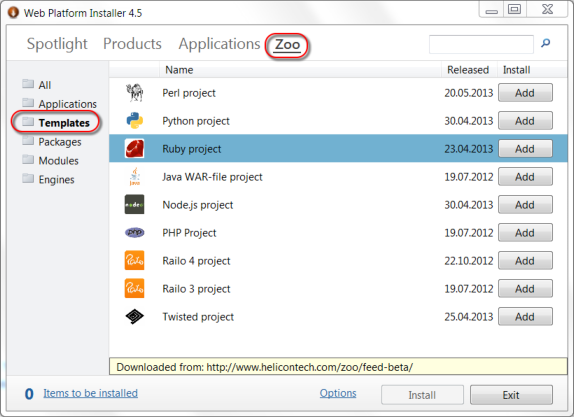Viewport: 574px width, 417px height.
Task: Add the Railo 3 project
Action: point(525,288)
